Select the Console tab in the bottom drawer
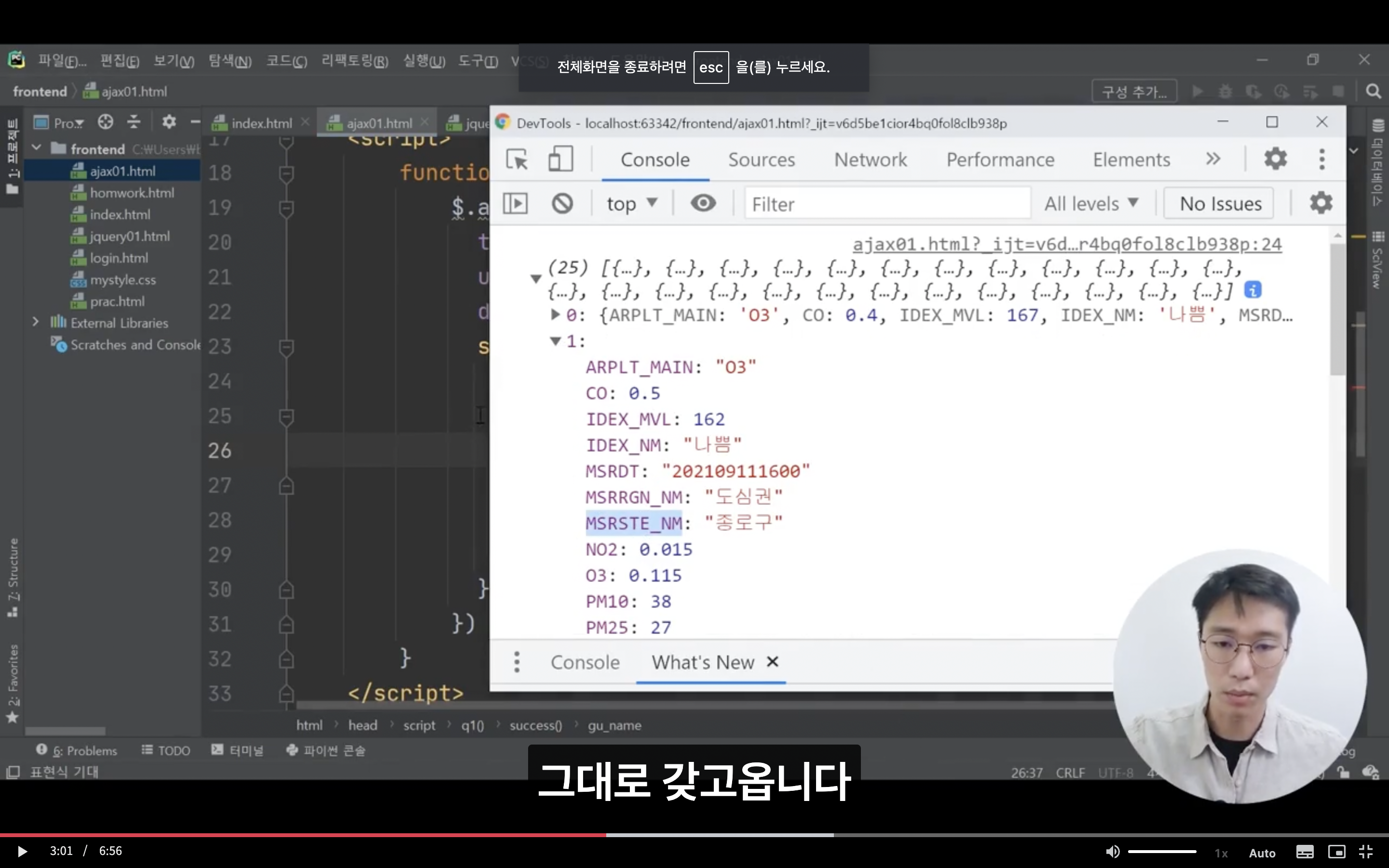 point(585,663)
